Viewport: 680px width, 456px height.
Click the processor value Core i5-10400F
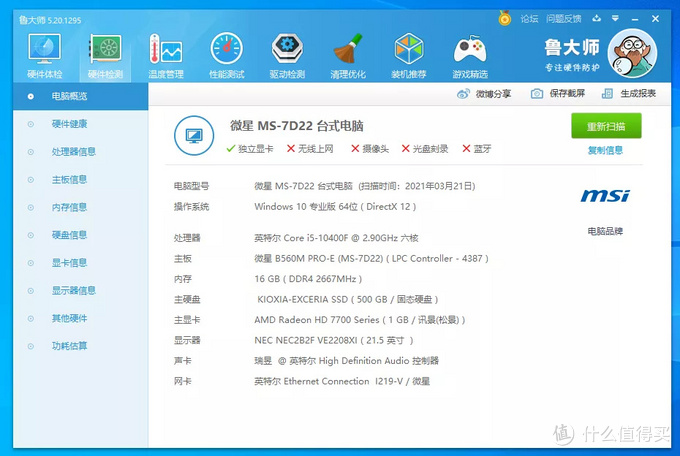coord(336,238)
